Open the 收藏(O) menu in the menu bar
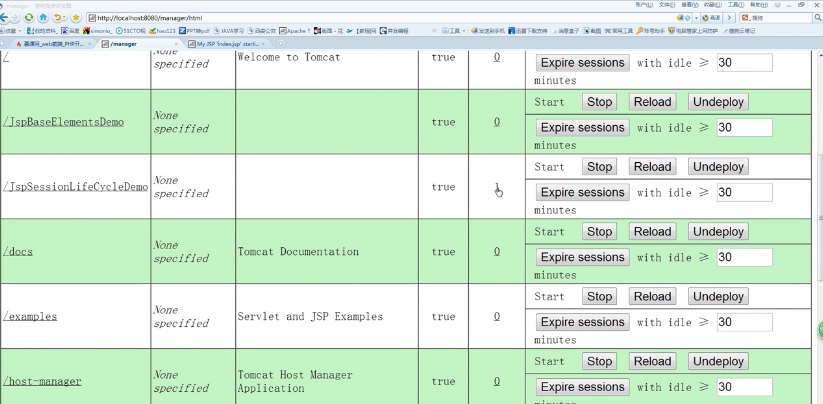Image resolution: width=823 pixels, height=404 pixels. point(712,5)
